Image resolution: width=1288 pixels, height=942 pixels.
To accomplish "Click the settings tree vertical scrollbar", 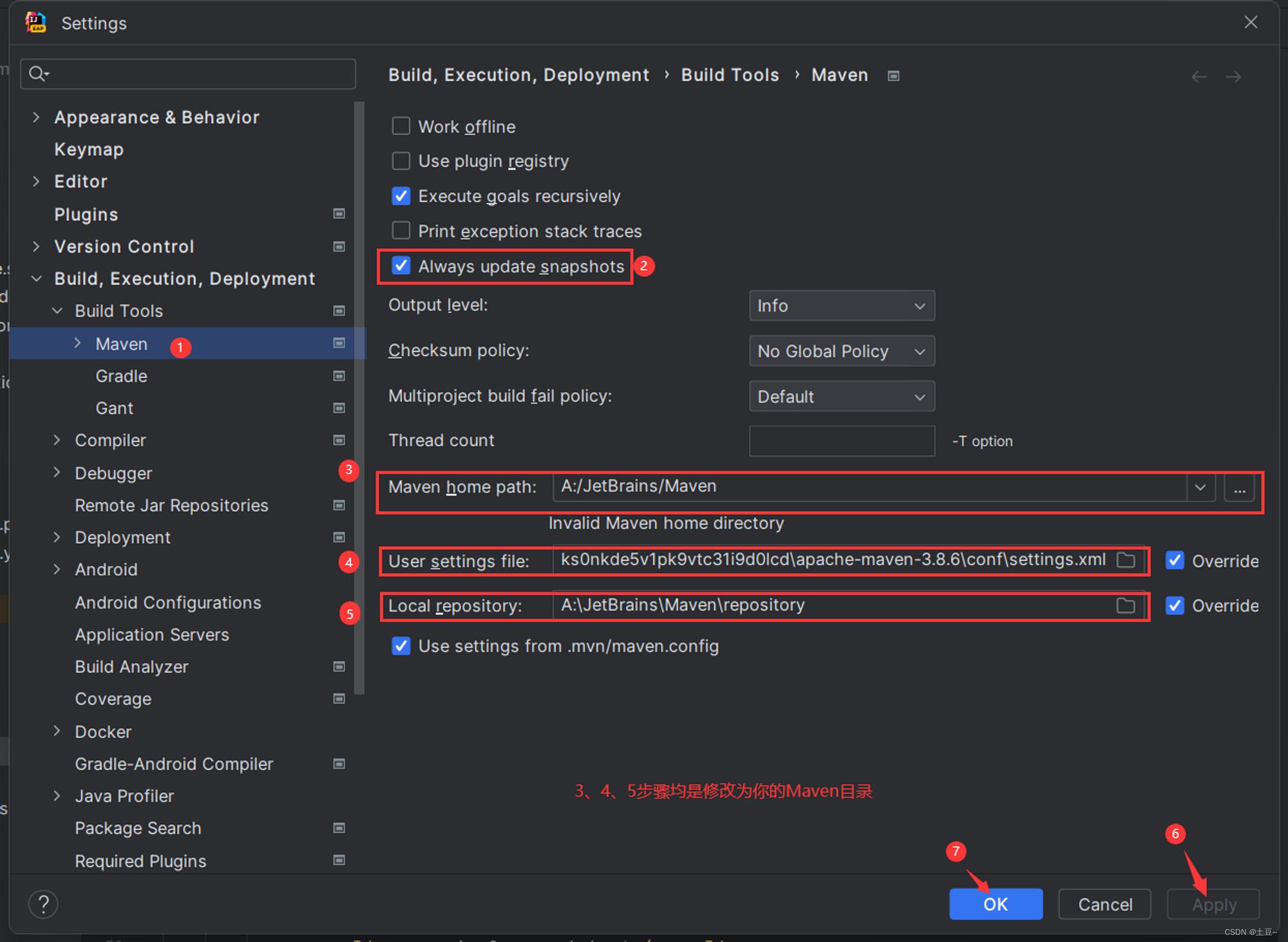I will 359,398.
